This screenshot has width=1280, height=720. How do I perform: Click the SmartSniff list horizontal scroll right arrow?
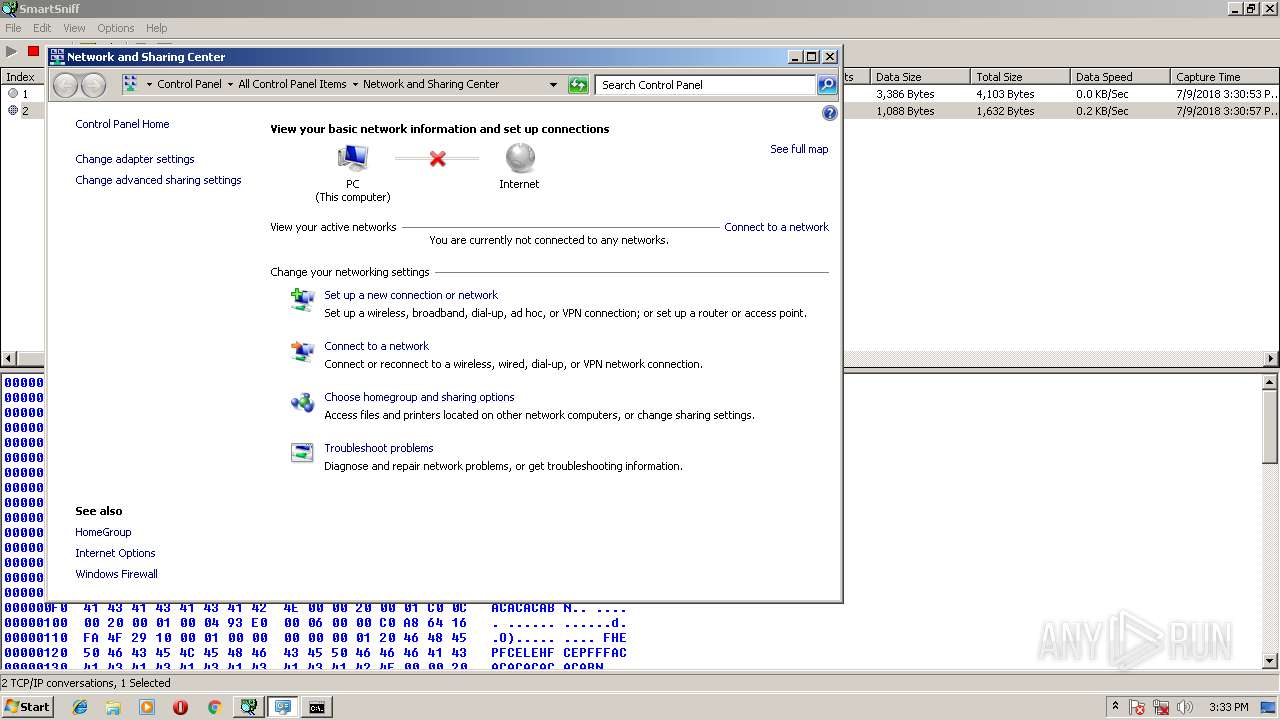pos(1271,358)
